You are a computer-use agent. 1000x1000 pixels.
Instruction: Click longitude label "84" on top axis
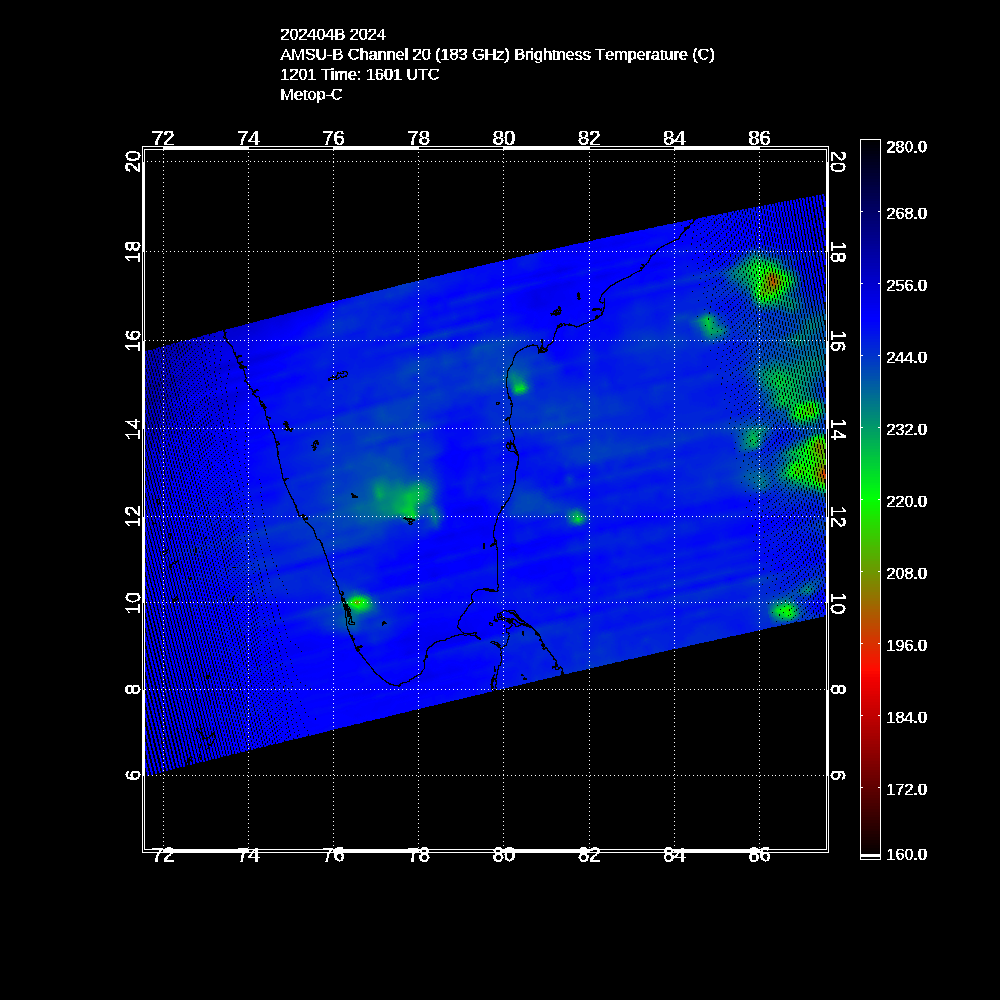(x=674, y=138)
